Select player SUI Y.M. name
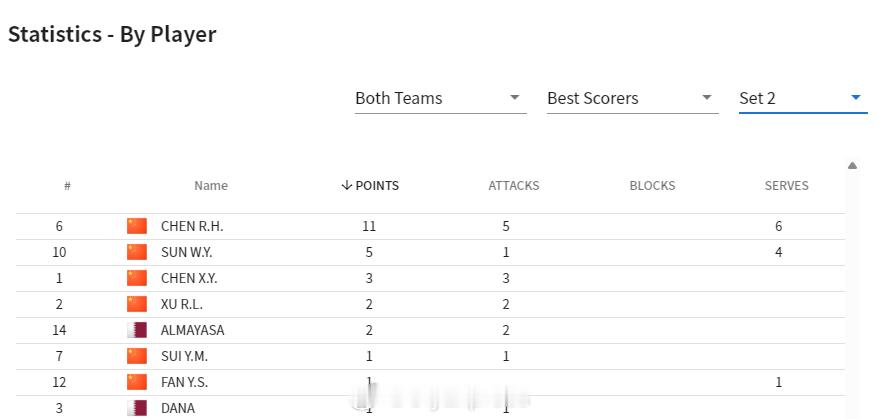This screenshot has width=882, height=419. (184, 356)
